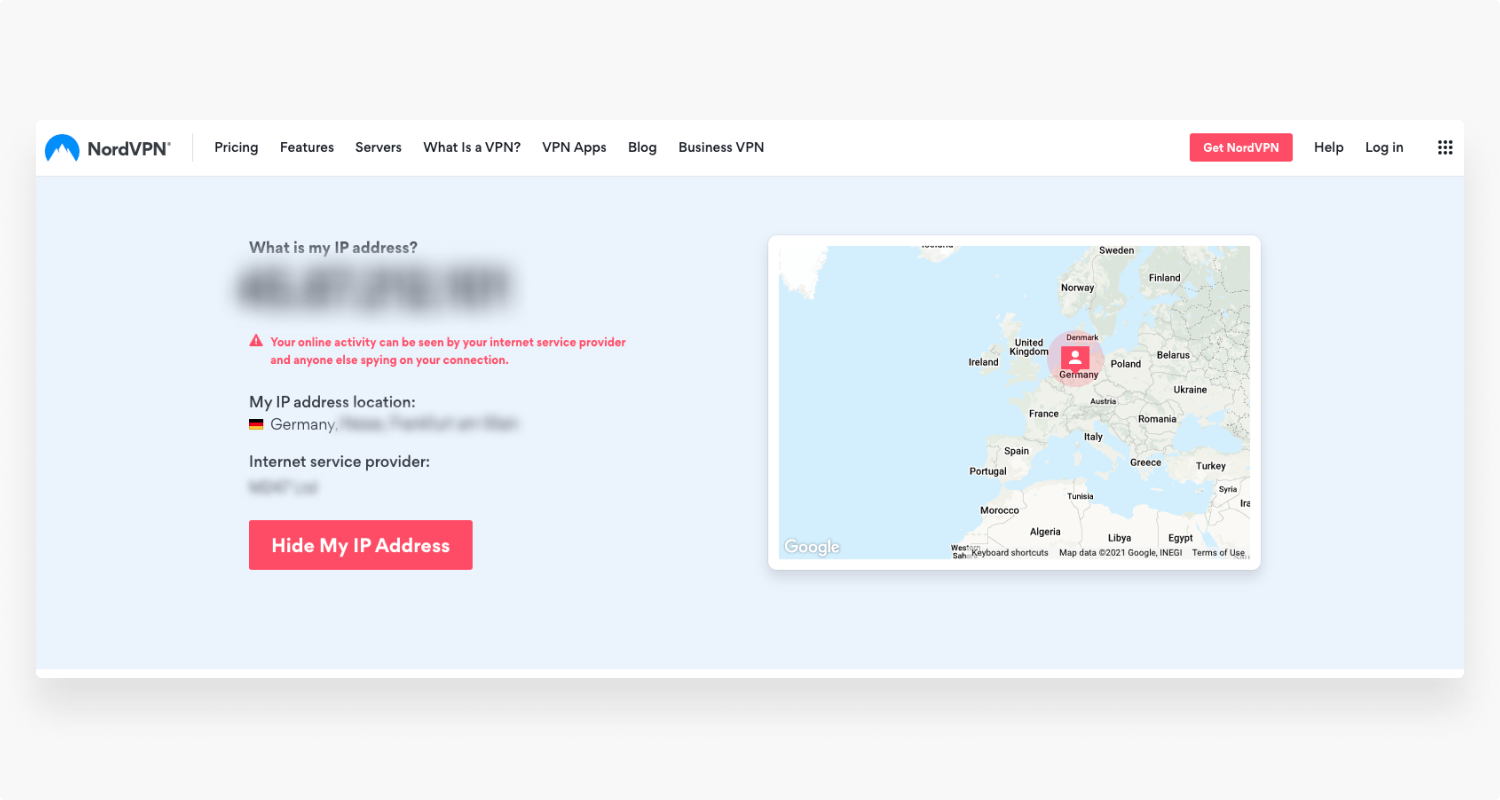Click the Algeria label on the map
The image size is (1500, 800).
tap(1045, 532)
